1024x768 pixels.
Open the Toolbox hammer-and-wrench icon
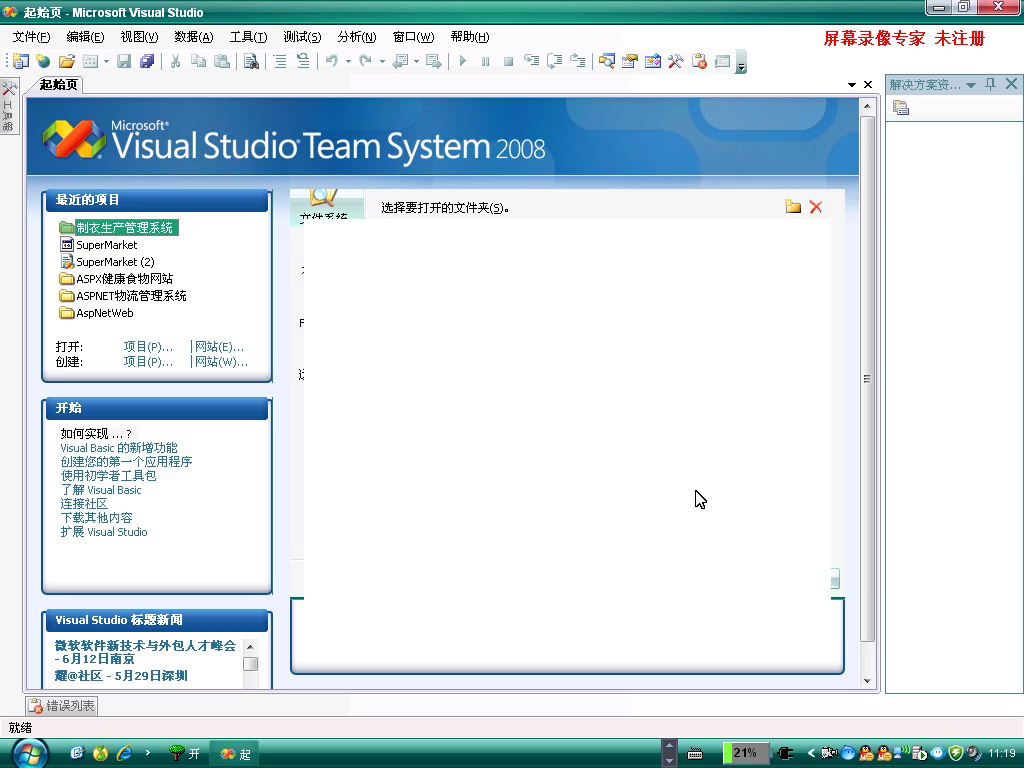click(676, 61)
